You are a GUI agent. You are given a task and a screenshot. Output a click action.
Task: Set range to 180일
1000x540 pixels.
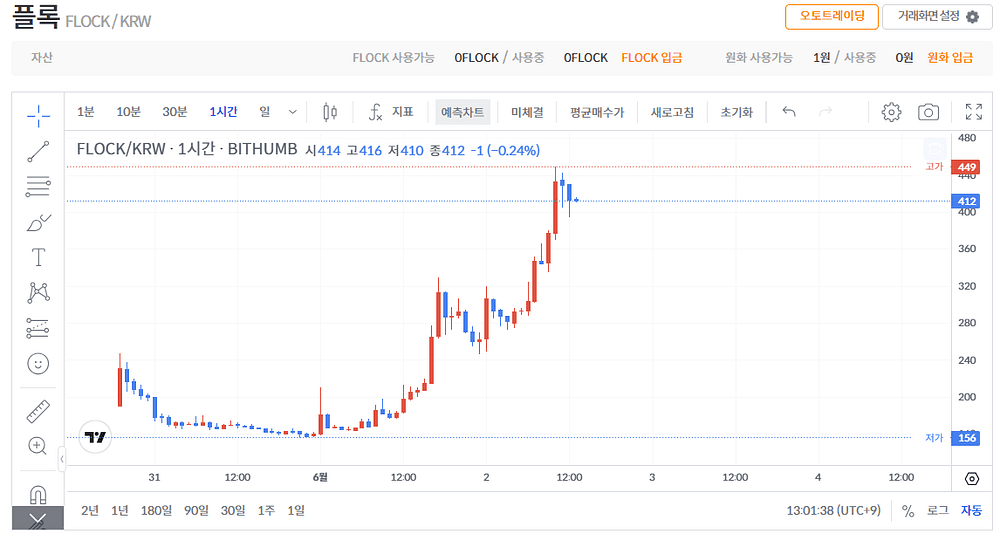tap(156, 511)
